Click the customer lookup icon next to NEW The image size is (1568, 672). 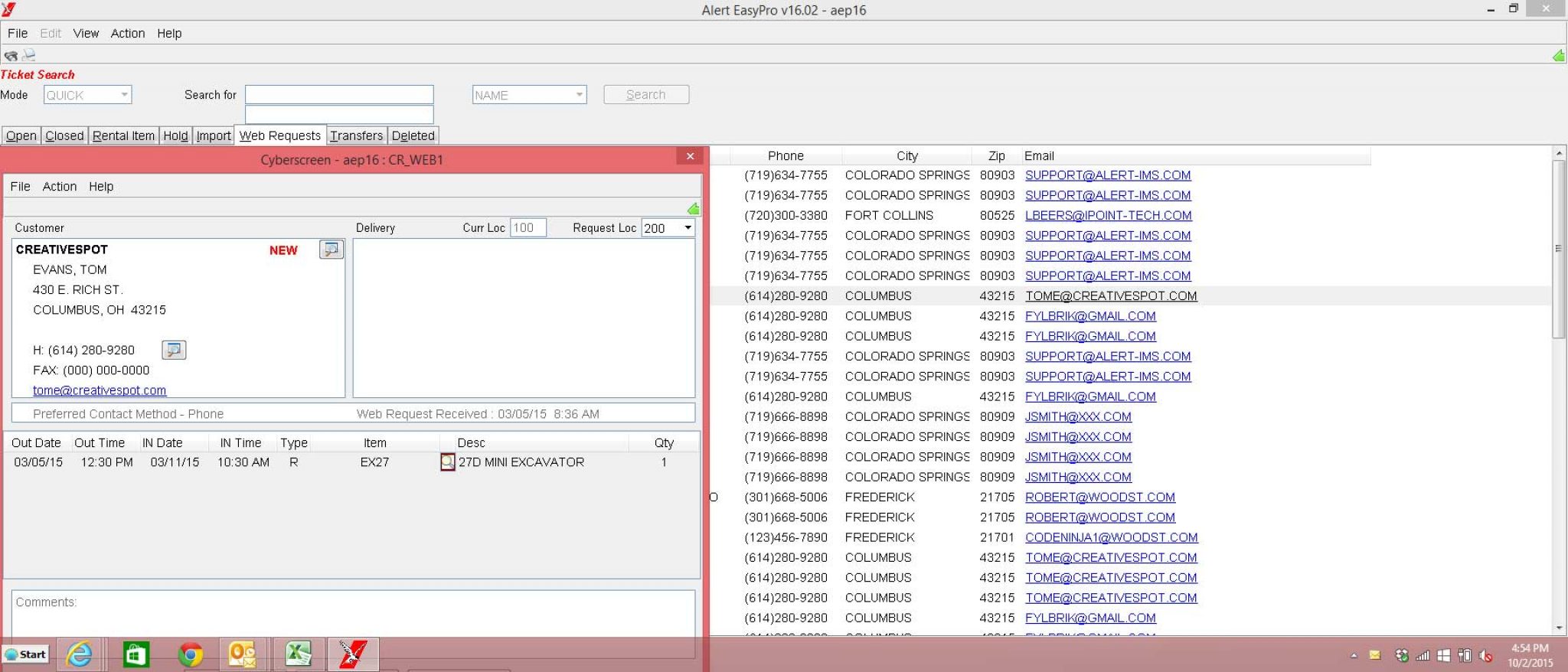pos(331,250)
